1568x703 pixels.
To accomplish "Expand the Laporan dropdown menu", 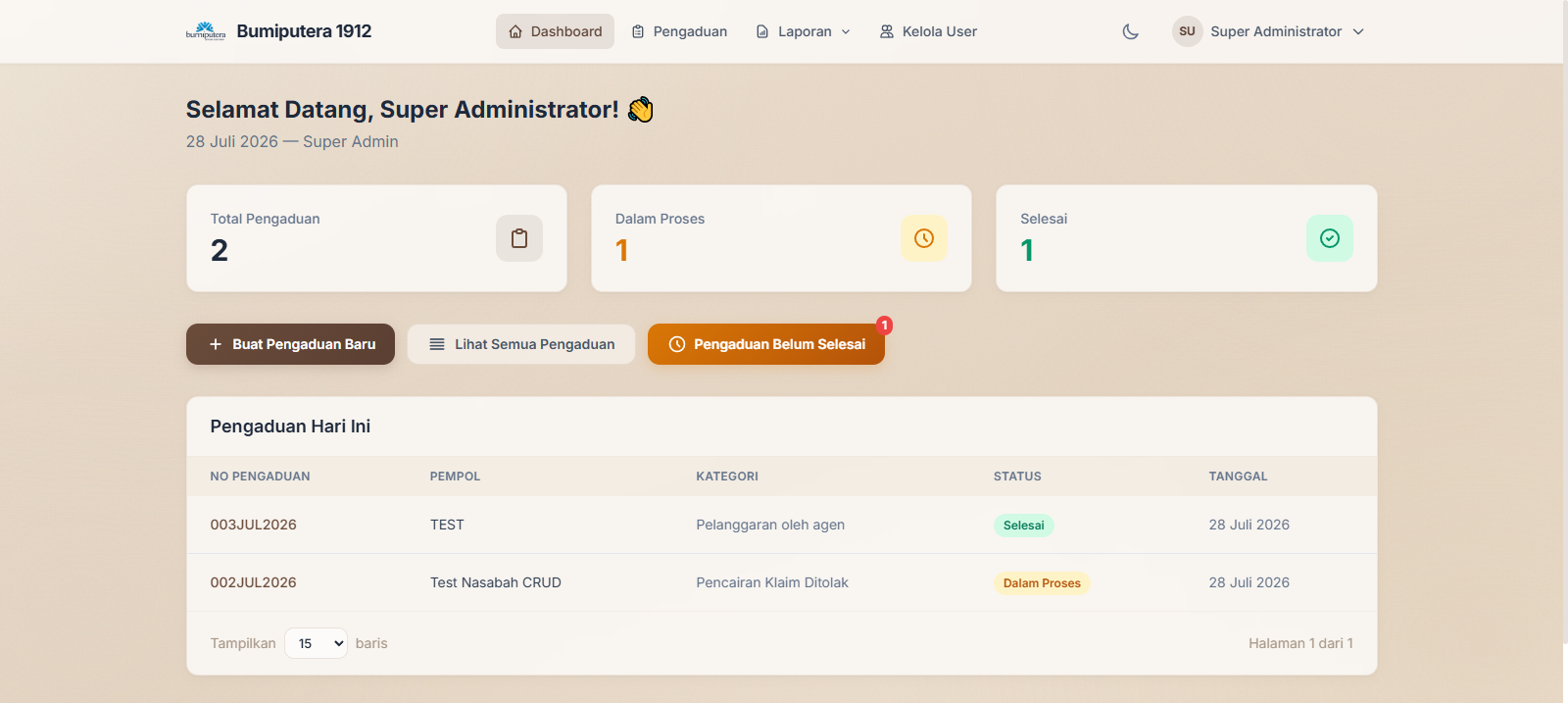I will [x=803, y=31].
